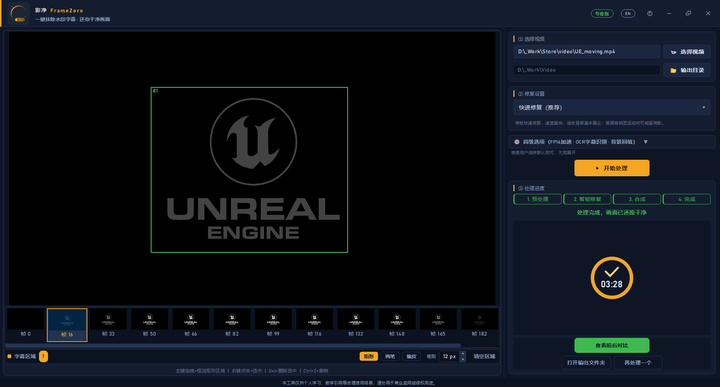Click the green 查看前后对比 button
The image size is (720, 387).
point(612,345)
